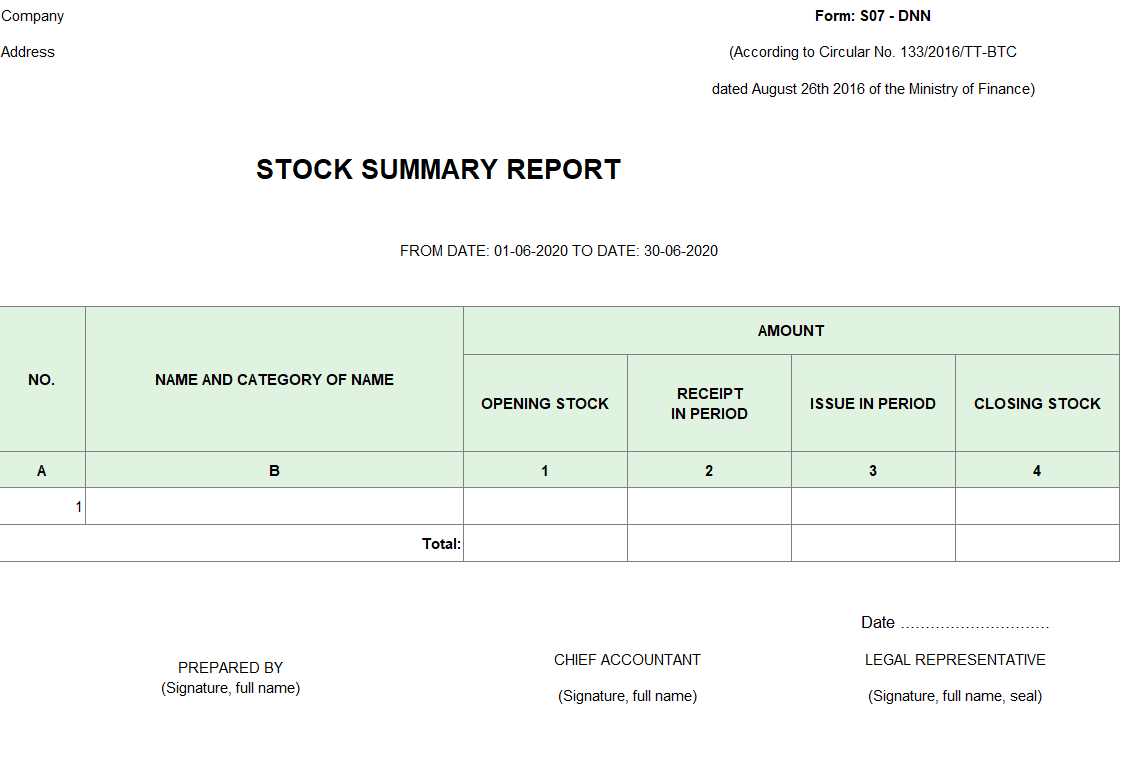The height and width of the screenshot is (758, 1138).
Task: Click the LEGAL REPRESENTATIVE signature label
Action: tap(955, 660)
